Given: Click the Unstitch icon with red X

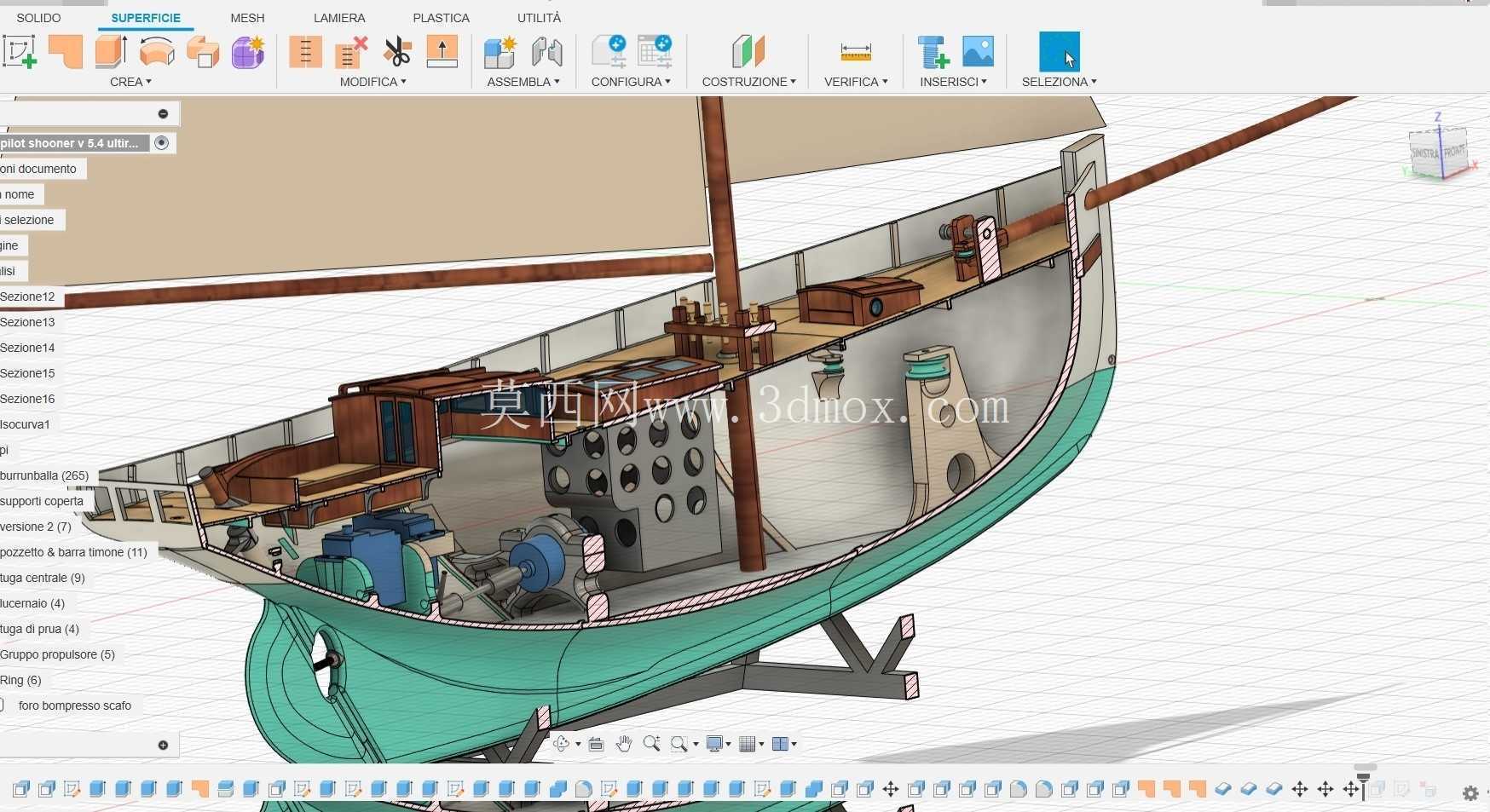Looking at the screenshot, I should coord(351,52).
